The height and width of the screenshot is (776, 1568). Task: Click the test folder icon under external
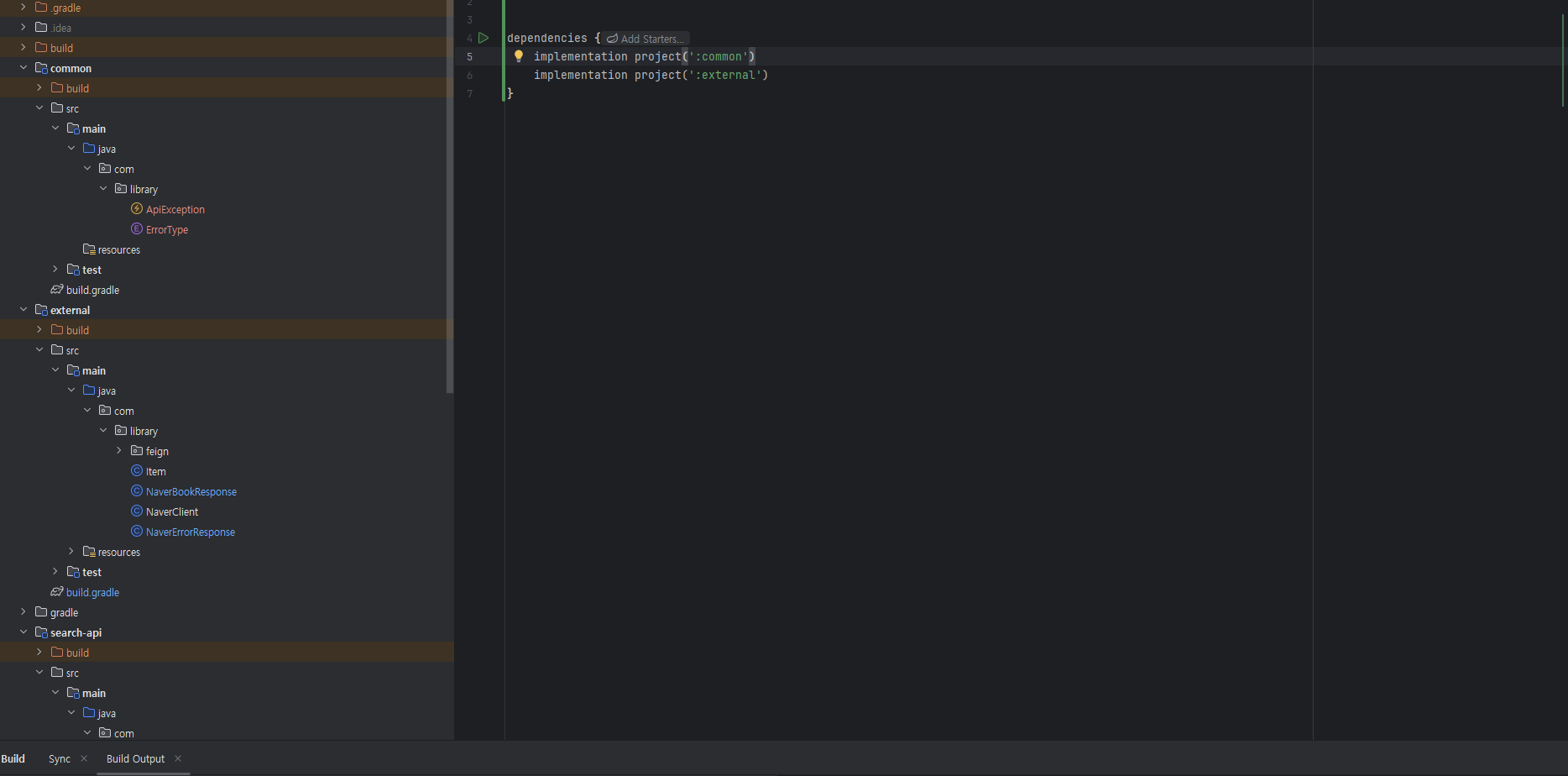tap(73, 571)
